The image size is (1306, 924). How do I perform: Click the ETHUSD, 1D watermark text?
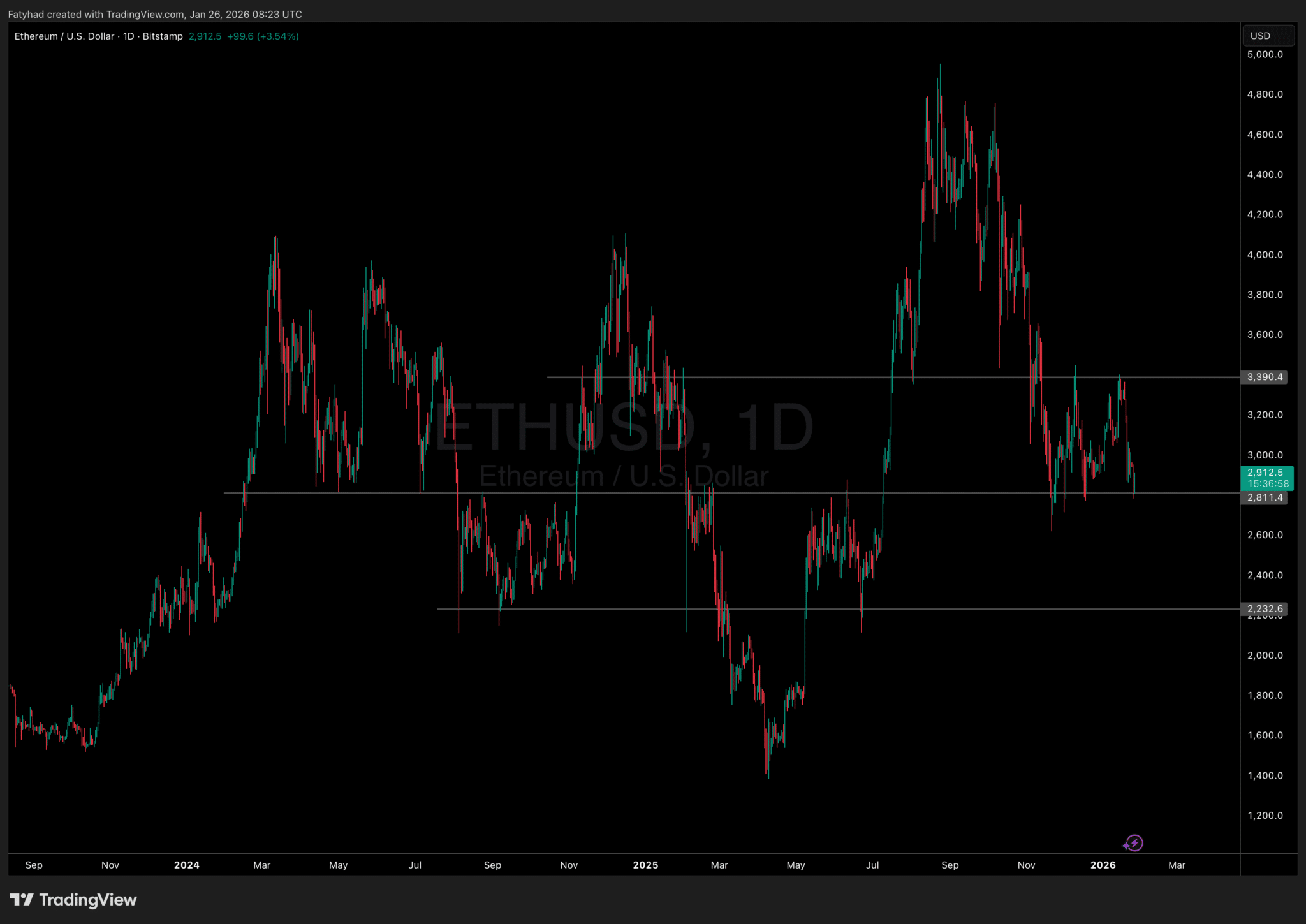pyautogui.click(x=624, y=427)
